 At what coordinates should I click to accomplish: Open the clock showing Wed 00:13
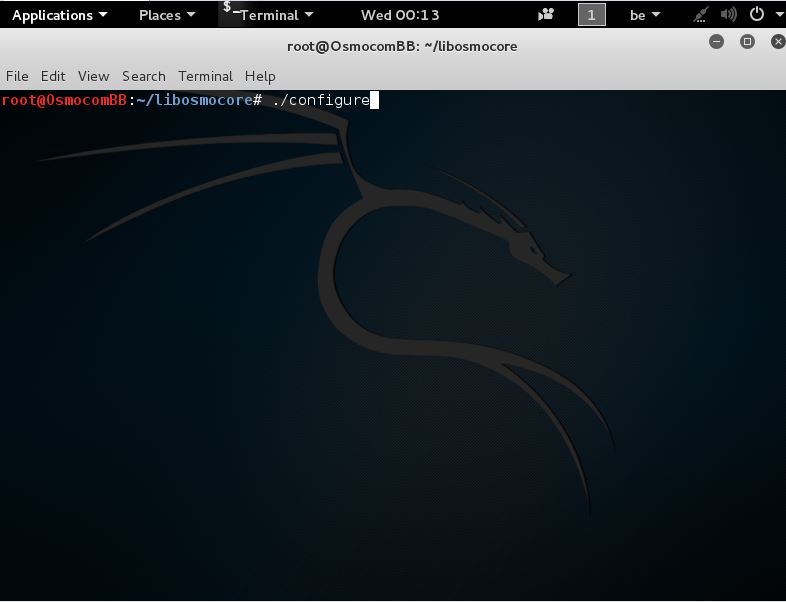tap(400, 15)
